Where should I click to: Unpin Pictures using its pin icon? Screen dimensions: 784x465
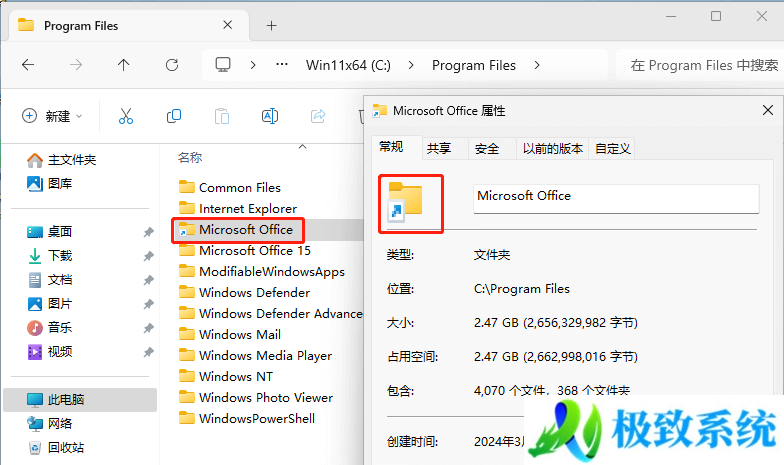coord(148,304)
